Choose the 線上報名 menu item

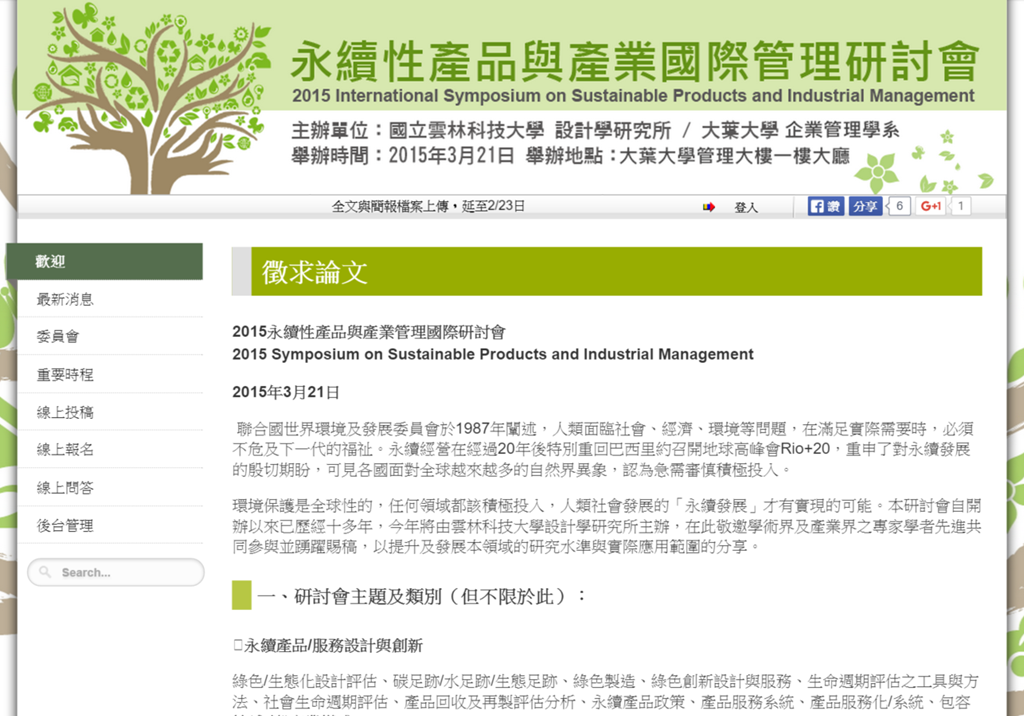pyautogui.click(x=65, y=450)
